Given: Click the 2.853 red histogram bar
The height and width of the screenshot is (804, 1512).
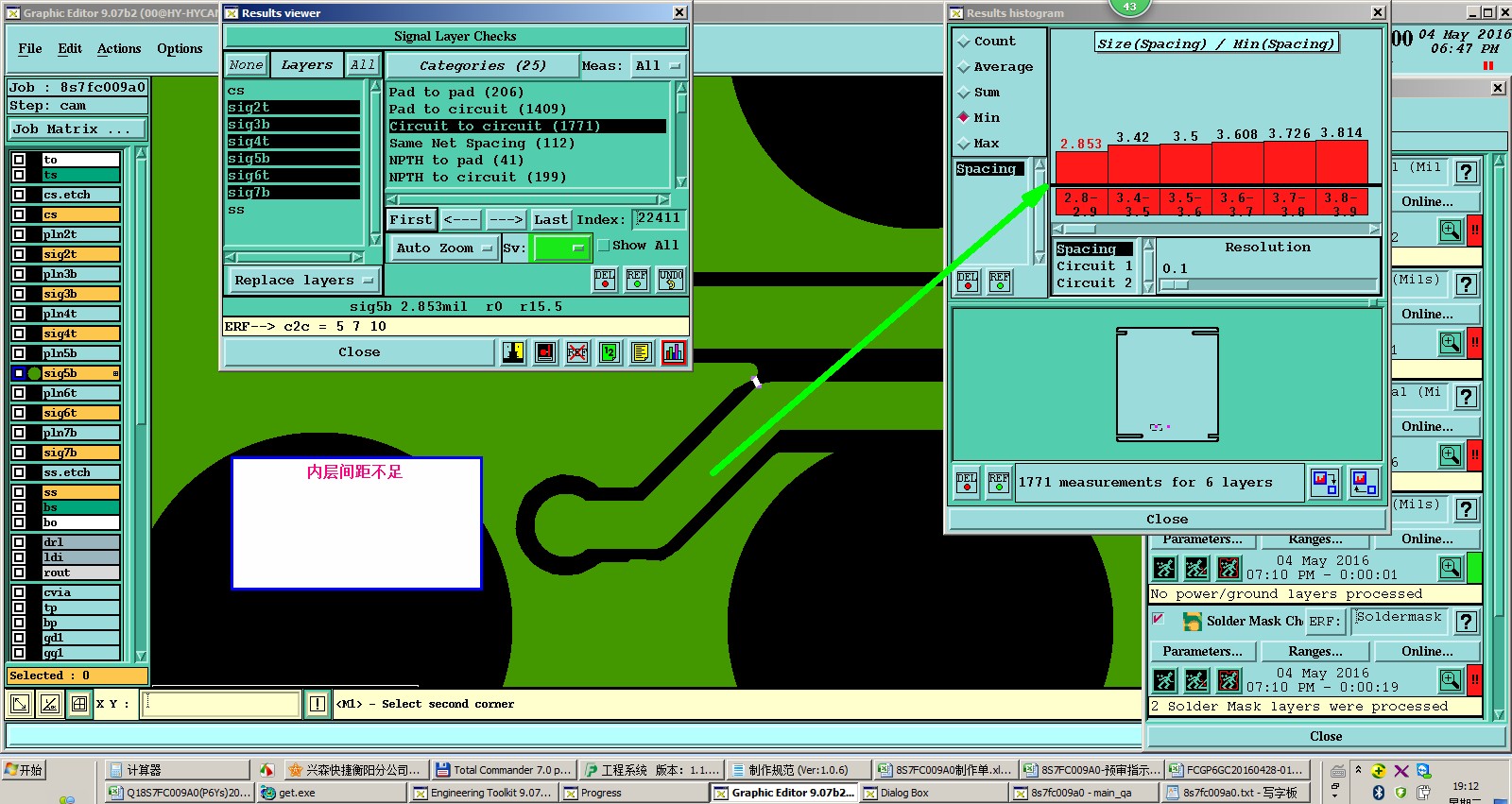Looking at the screenshot, I should [x=1081, y=167].
